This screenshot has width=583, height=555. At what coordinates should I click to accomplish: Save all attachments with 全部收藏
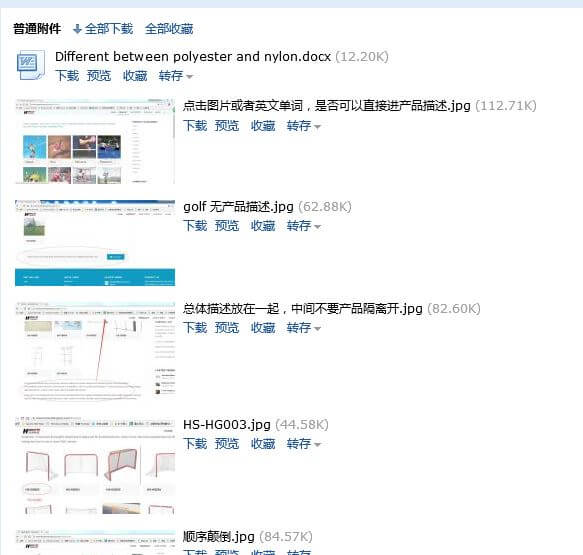[x=169, y=29]
